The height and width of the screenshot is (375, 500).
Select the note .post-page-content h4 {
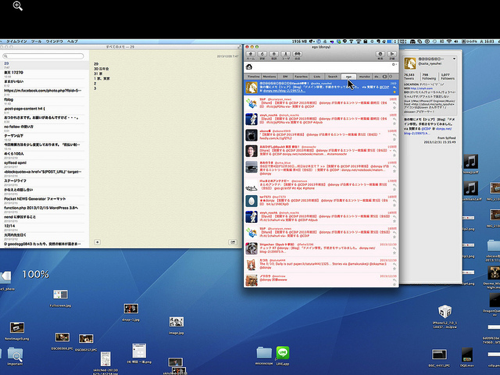pyautogui.click(x=44, y=110)
